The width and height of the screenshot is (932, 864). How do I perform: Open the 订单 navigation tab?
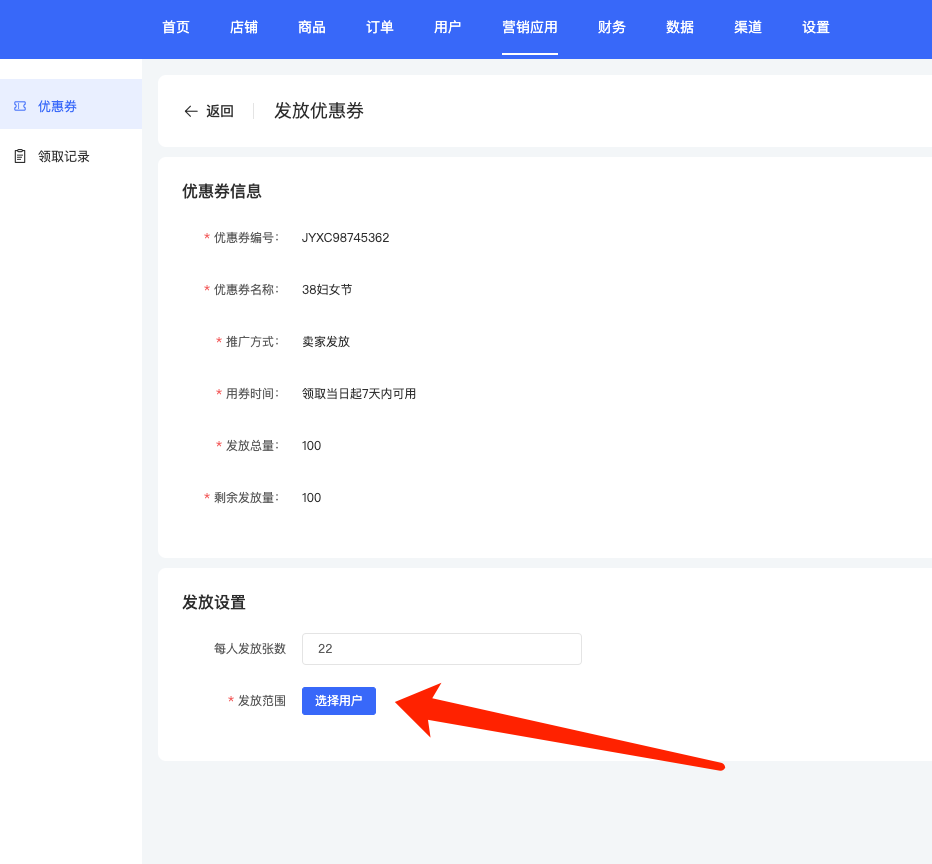pyautogui.click(x=380, y=28)
